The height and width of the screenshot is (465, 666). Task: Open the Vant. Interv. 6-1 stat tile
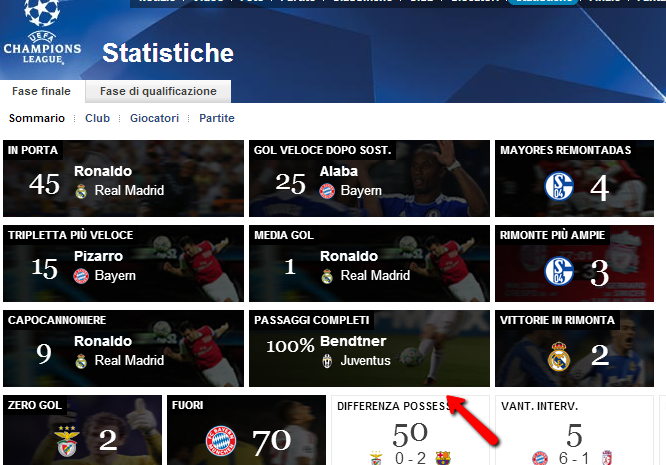click(x=574, y=430)
